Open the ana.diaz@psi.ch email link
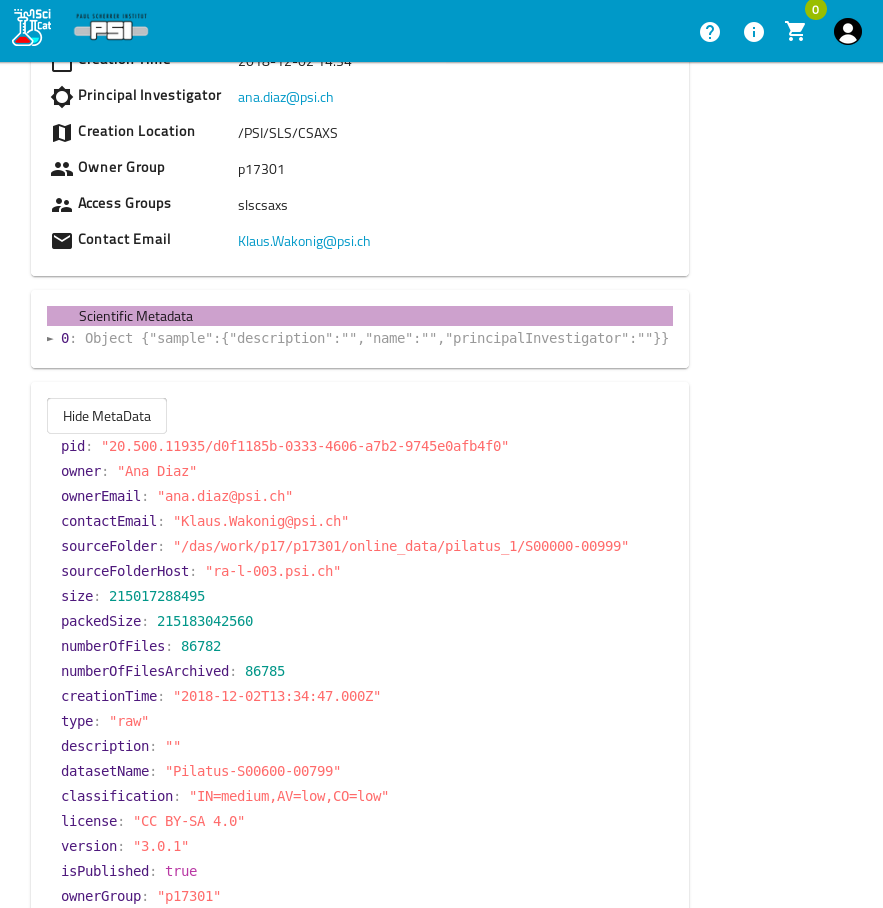Image resolution: width=883 pixels, height=908 pixels. coord(285,97)
